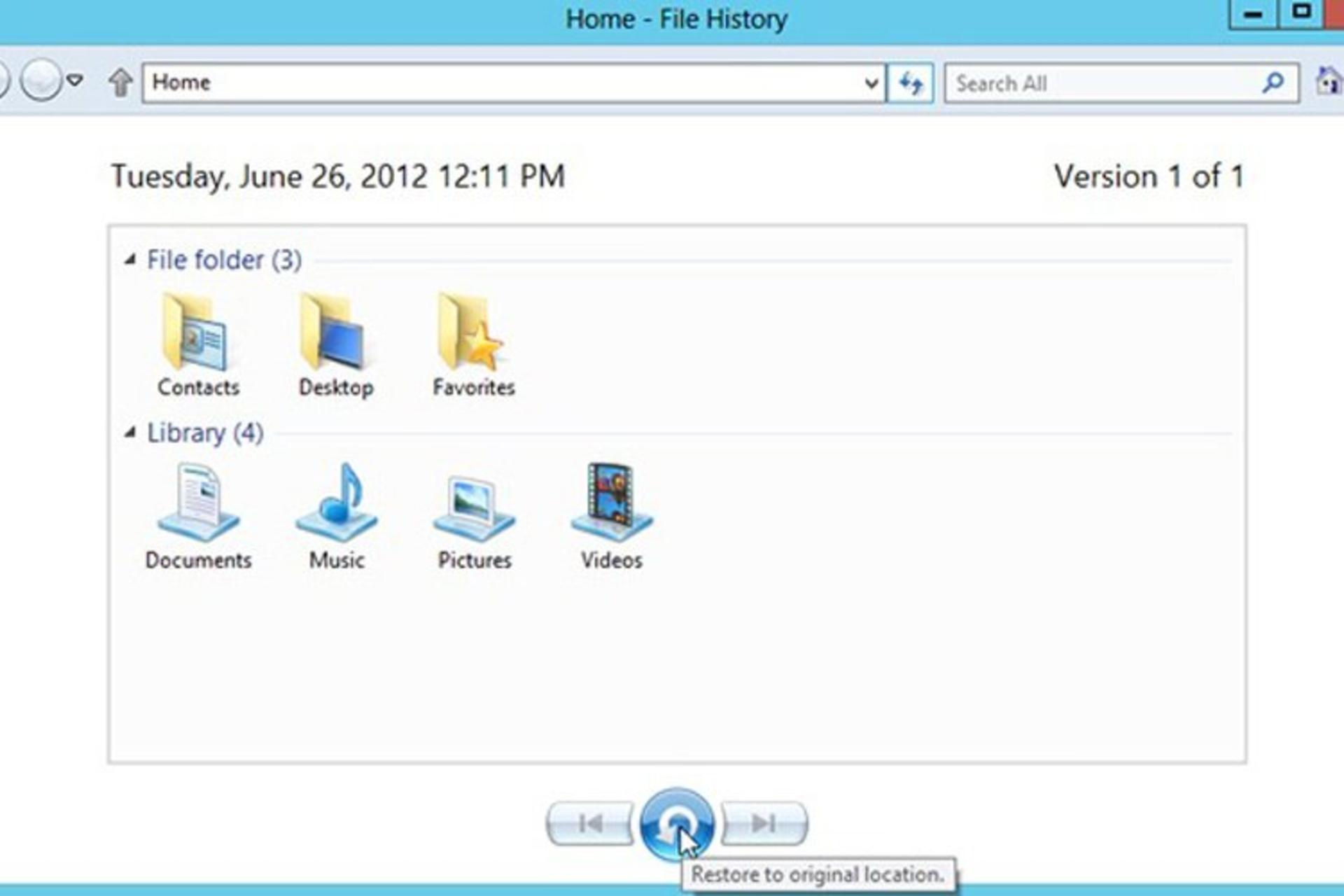Go to the next version
The width and height of the screenshot is (1344, 896).
point(764,823)
